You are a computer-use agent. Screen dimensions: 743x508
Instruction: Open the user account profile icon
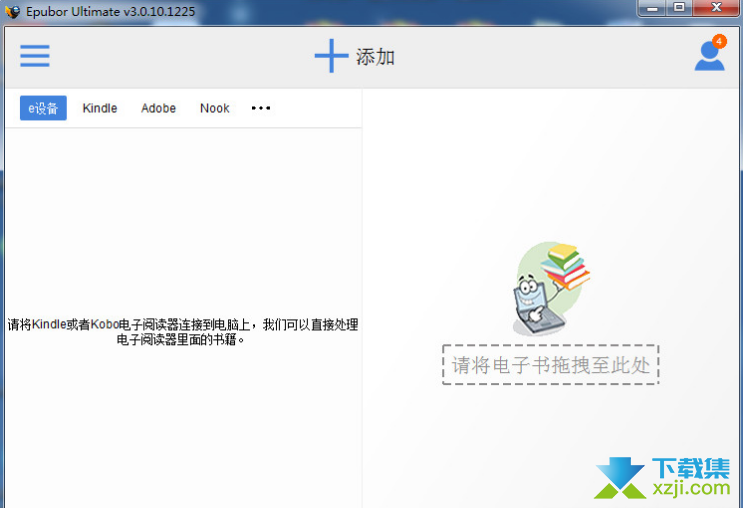pos(709,56)
